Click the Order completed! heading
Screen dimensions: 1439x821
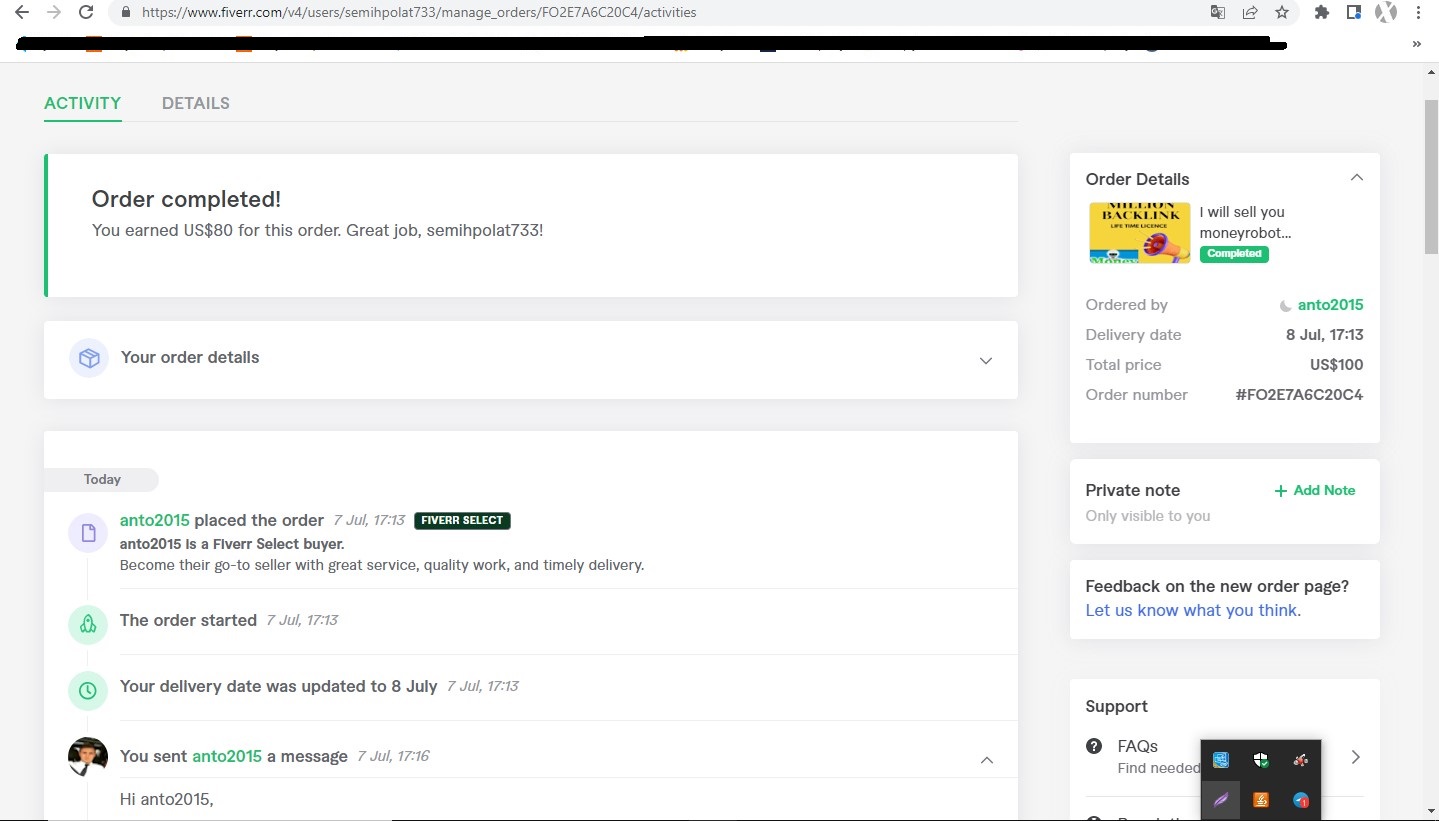click(186, 199)
